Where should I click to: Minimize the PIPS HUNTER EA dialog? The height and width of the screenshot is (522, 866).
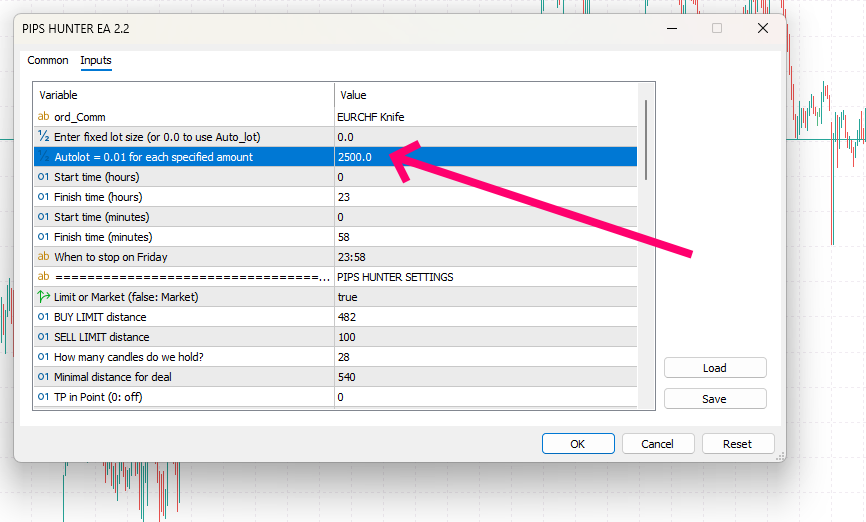tap(672, 28)
